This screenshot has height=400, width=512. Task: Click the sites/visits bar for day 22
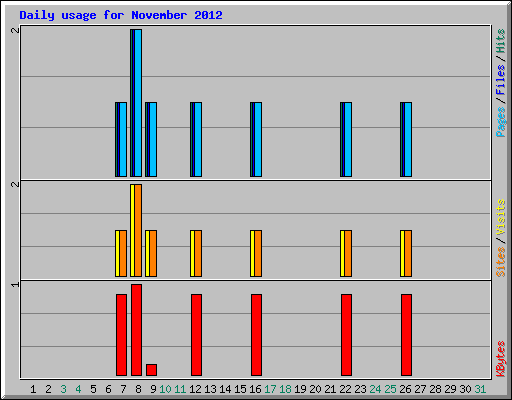pyautogui.click(x=346, y=253)
